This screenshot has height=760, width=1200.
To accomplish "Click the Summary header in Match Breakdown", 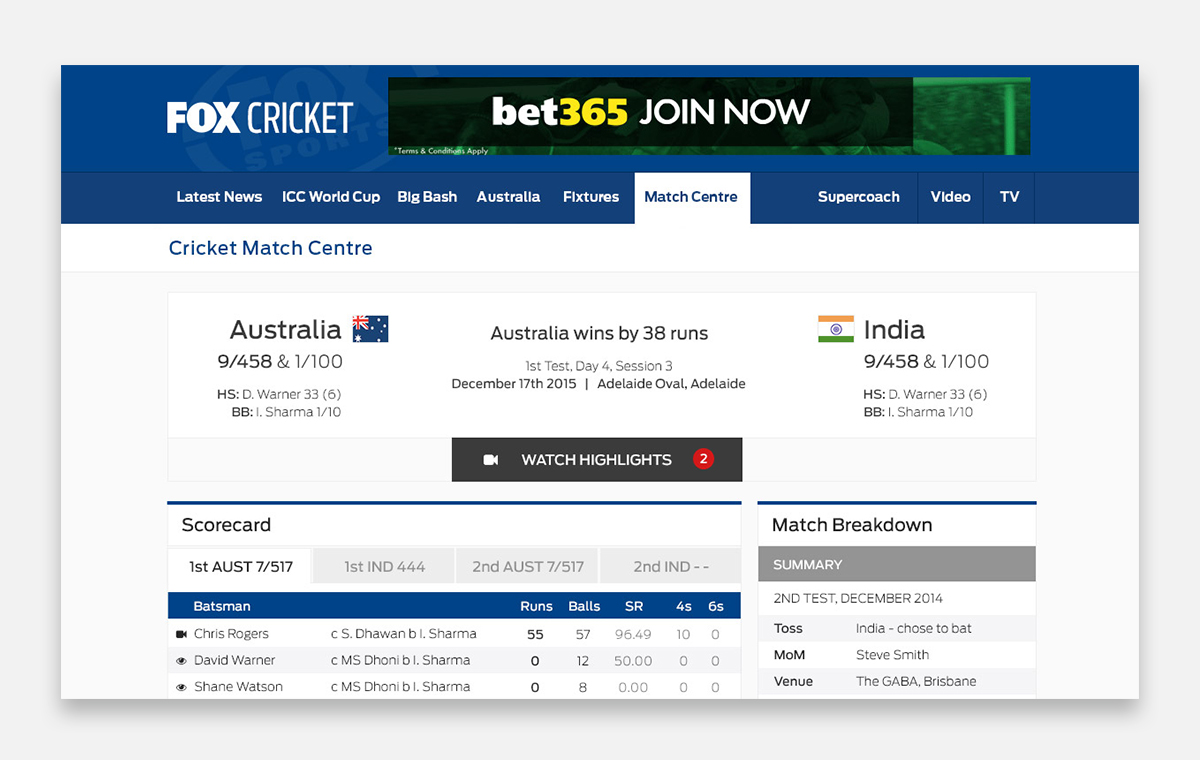I will (897, 564).
